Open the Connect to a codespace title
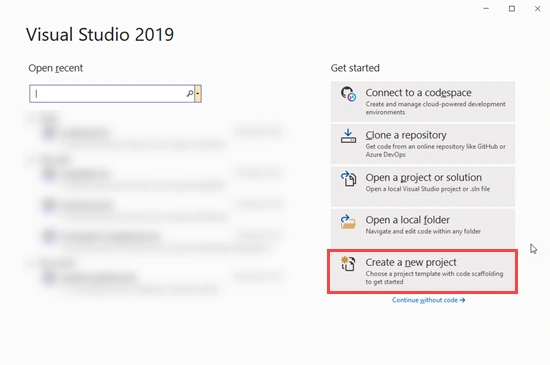This screenshot has width=550, height=365. [418, 93]
